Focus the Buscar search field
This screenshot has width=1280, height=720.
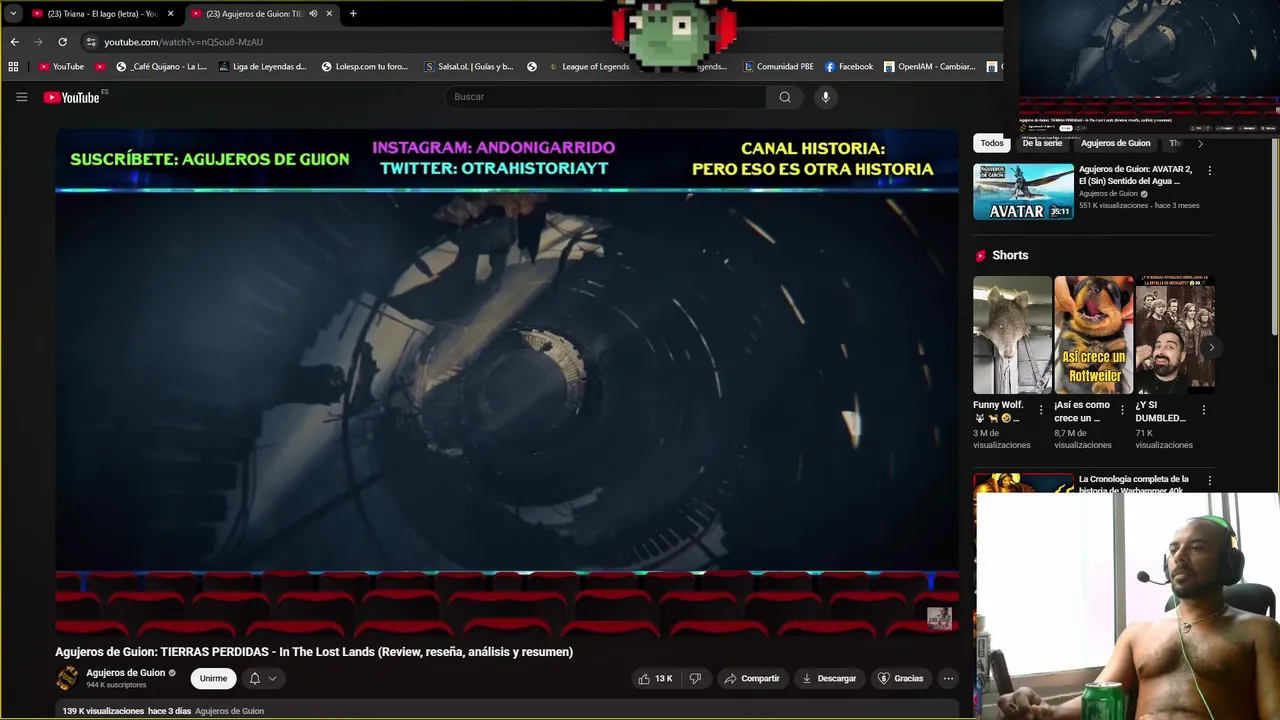point(606,97)
